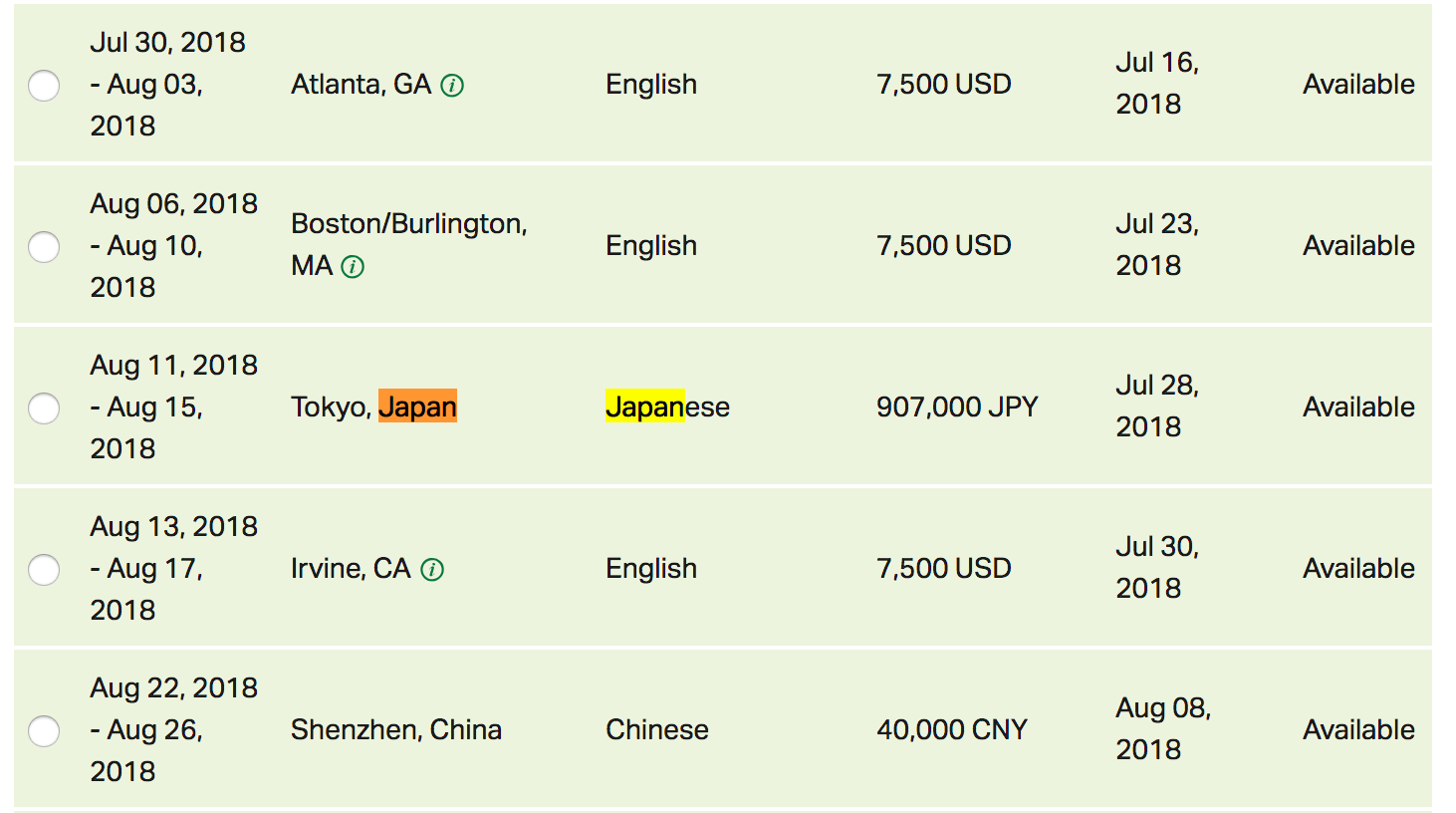Viewport: 1456px width, 813px height.
Task: Pick the Irvine, CA session radio button
Action: click(44, 570)
